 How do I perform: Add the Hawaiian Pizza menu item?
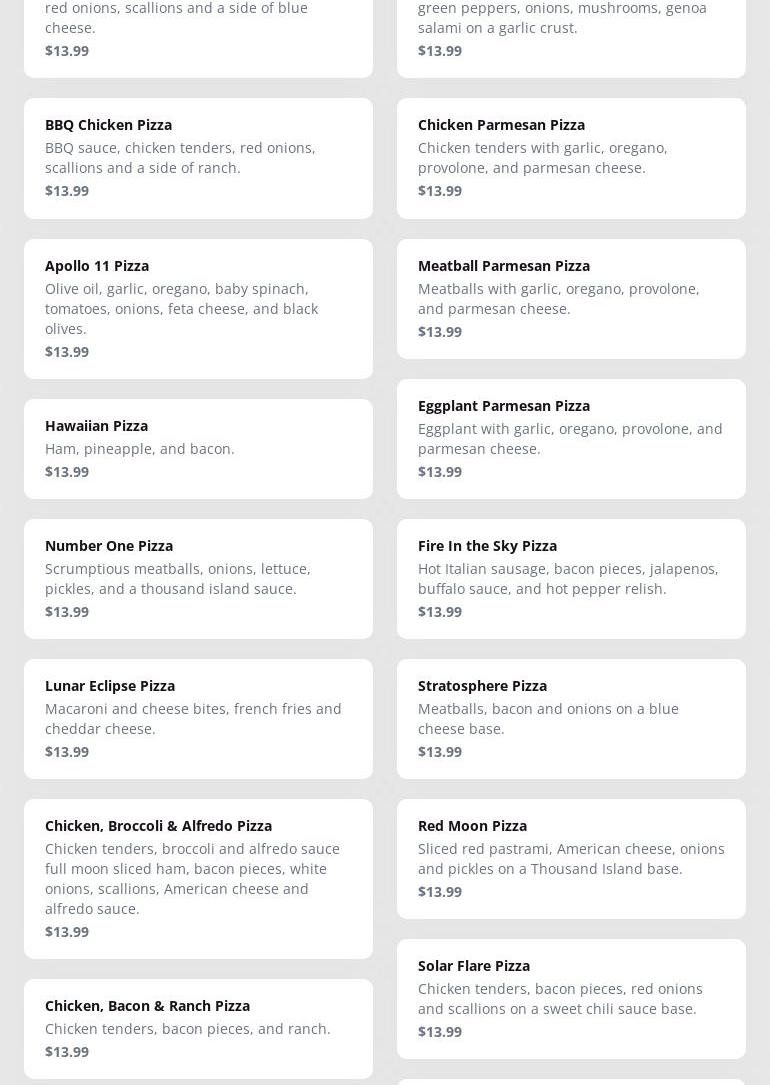point(198,448)
